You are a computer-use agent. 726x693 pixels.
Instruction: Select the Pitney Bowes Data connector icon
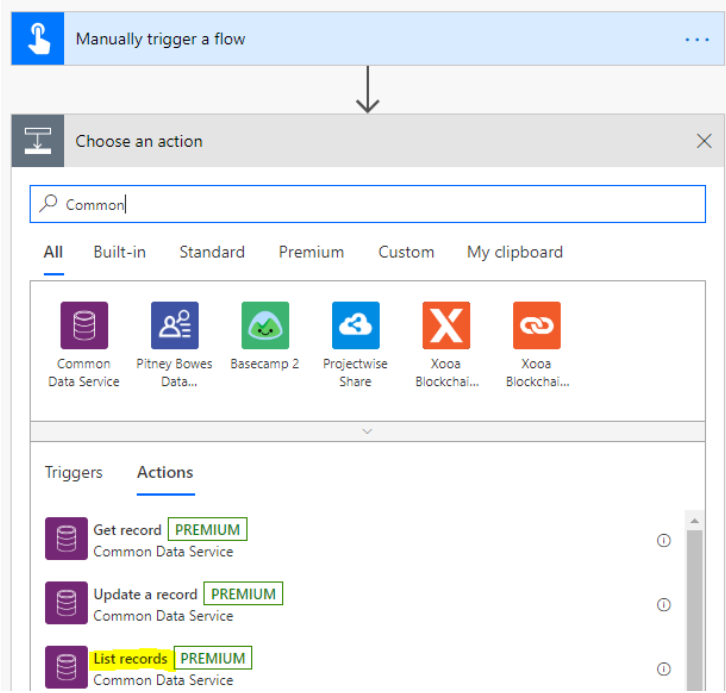175,325
